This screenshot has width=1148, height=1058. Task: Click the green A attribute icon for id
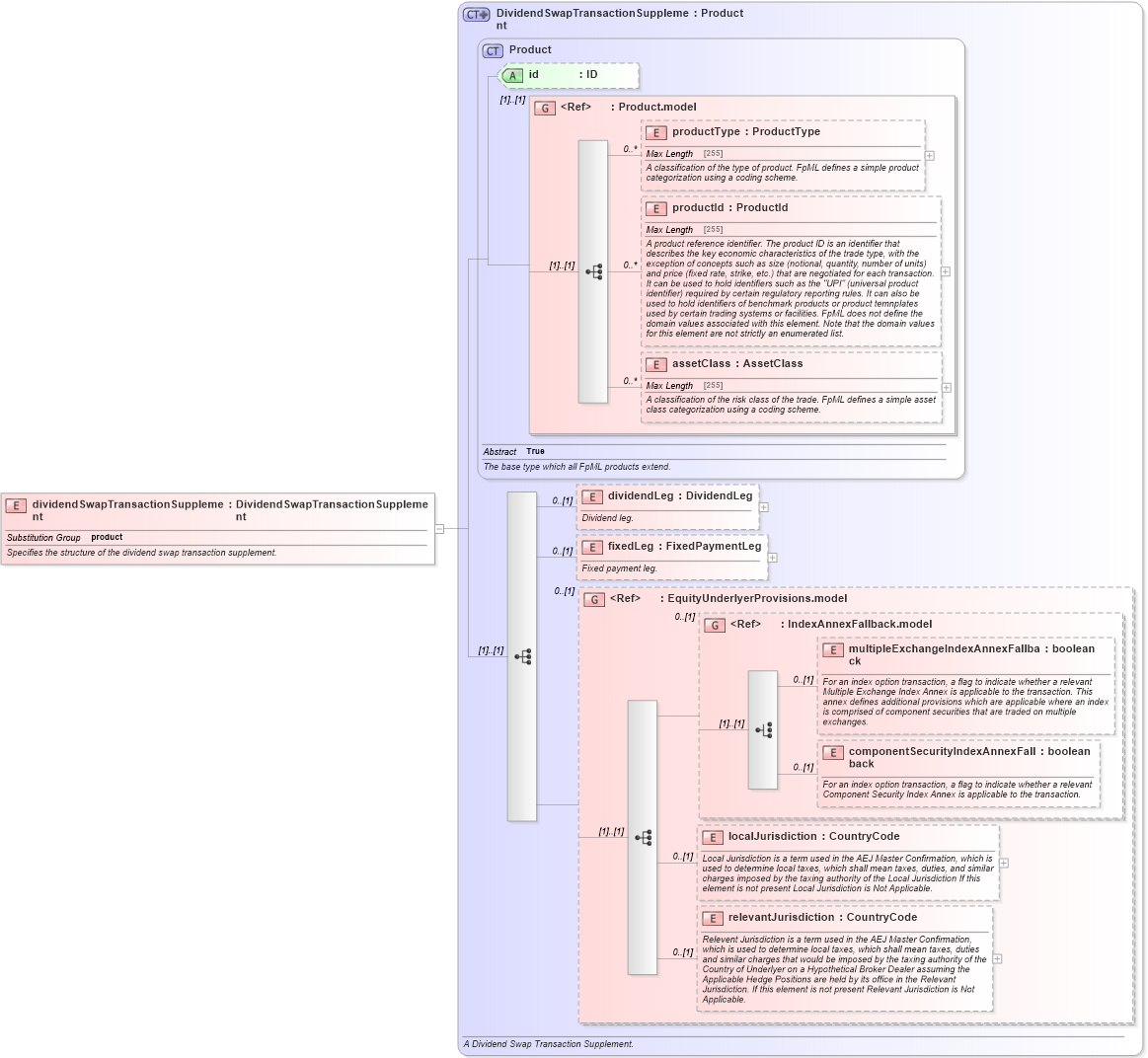point(512,75)
